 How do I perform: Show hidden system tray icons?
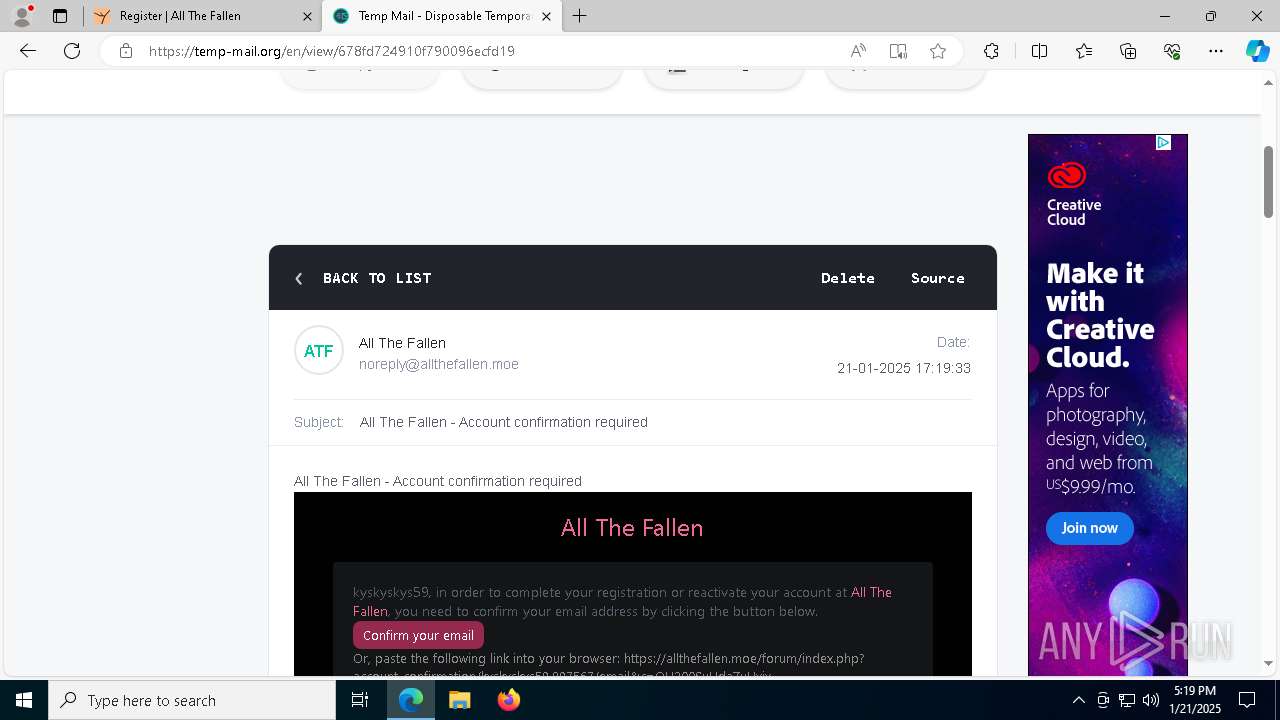1078,700
